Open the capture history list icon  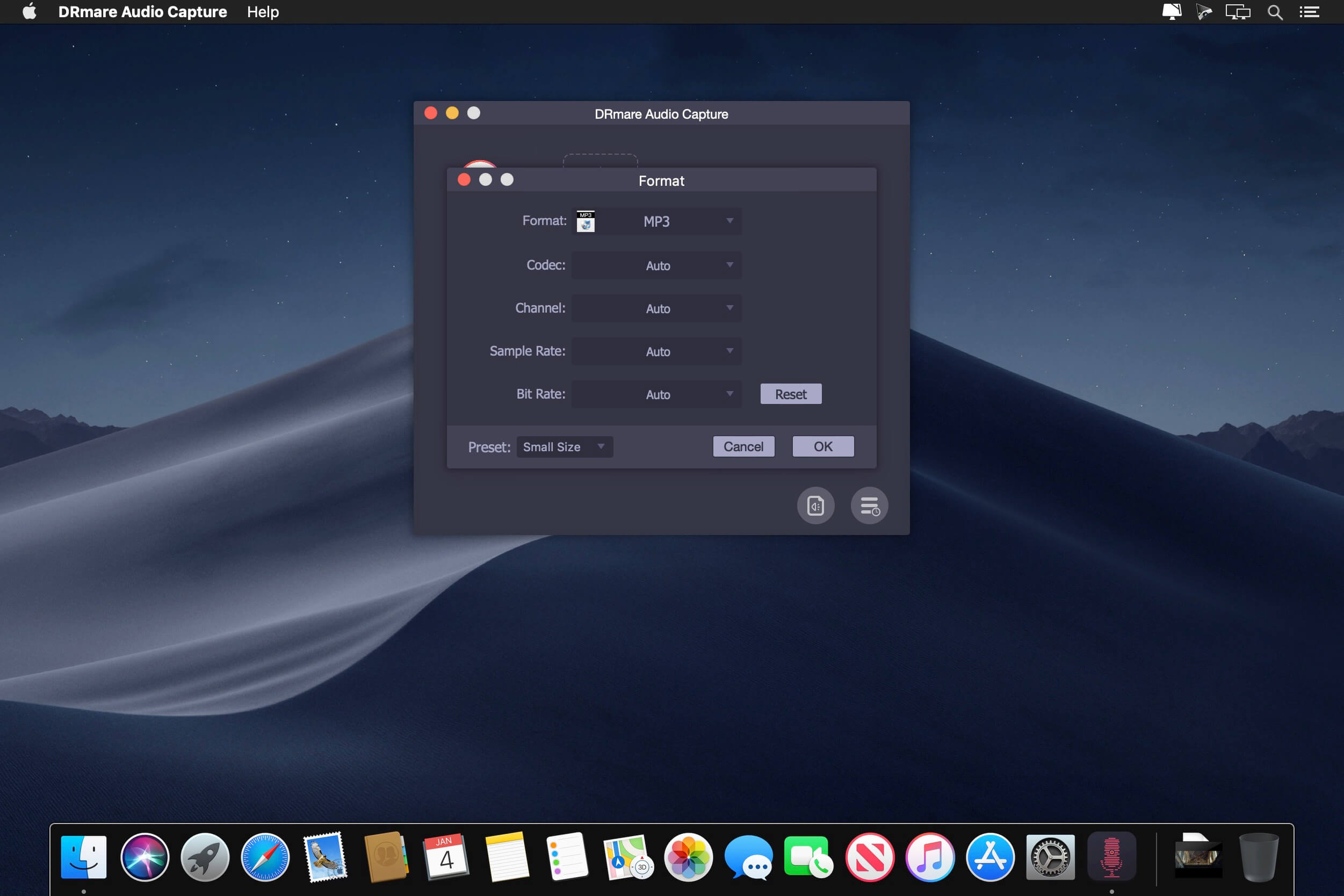pos(869,505)
